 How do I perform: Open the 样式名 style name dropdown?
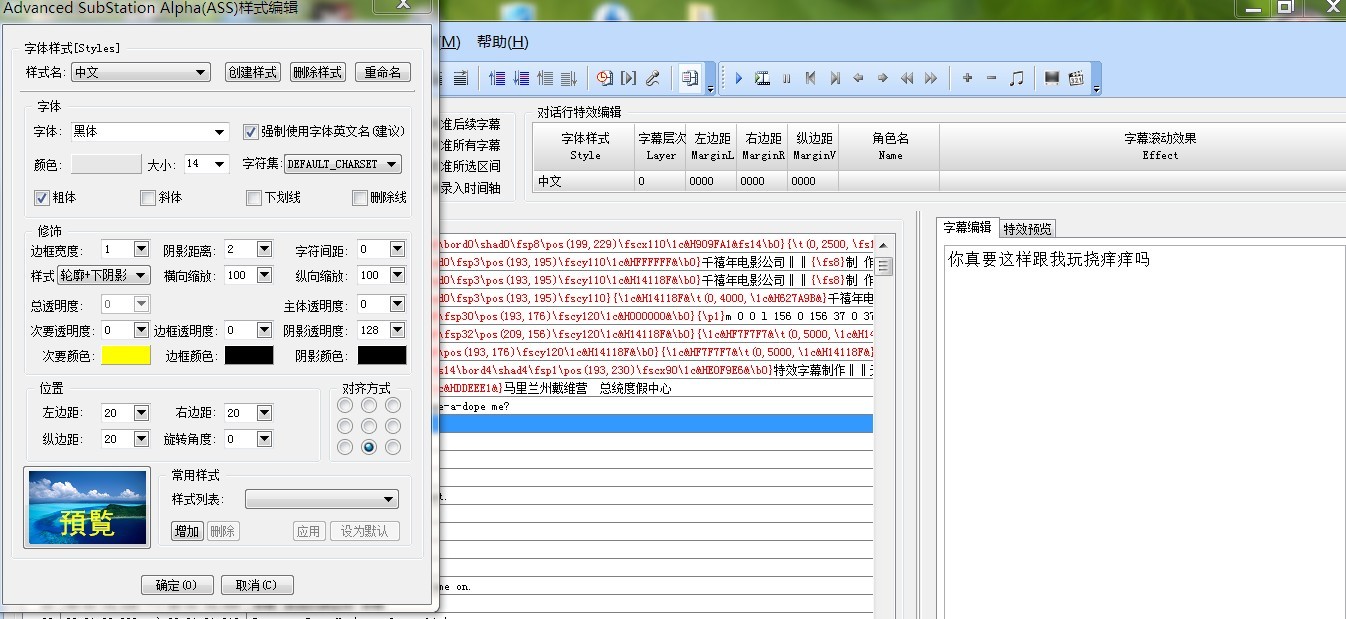(x=141, y=72)
